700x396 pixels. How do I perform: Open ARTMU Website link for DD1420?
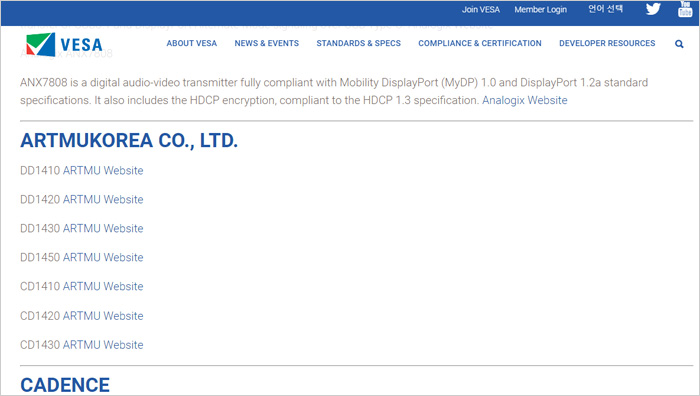click(x=103, y=200)
